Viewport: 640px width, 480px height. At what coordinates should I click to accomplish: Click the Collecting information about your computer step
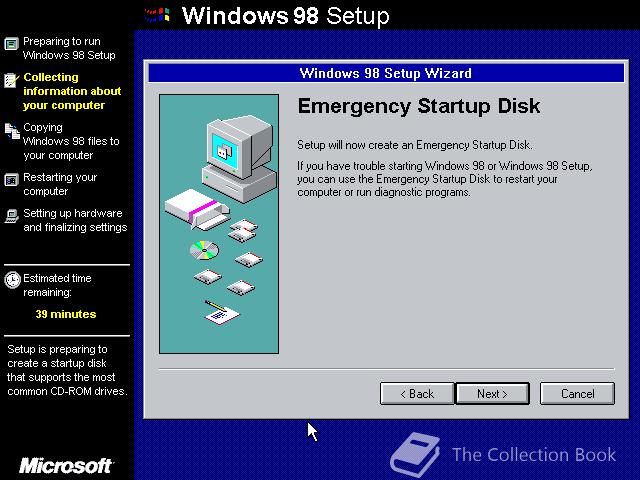click(72, 91)
